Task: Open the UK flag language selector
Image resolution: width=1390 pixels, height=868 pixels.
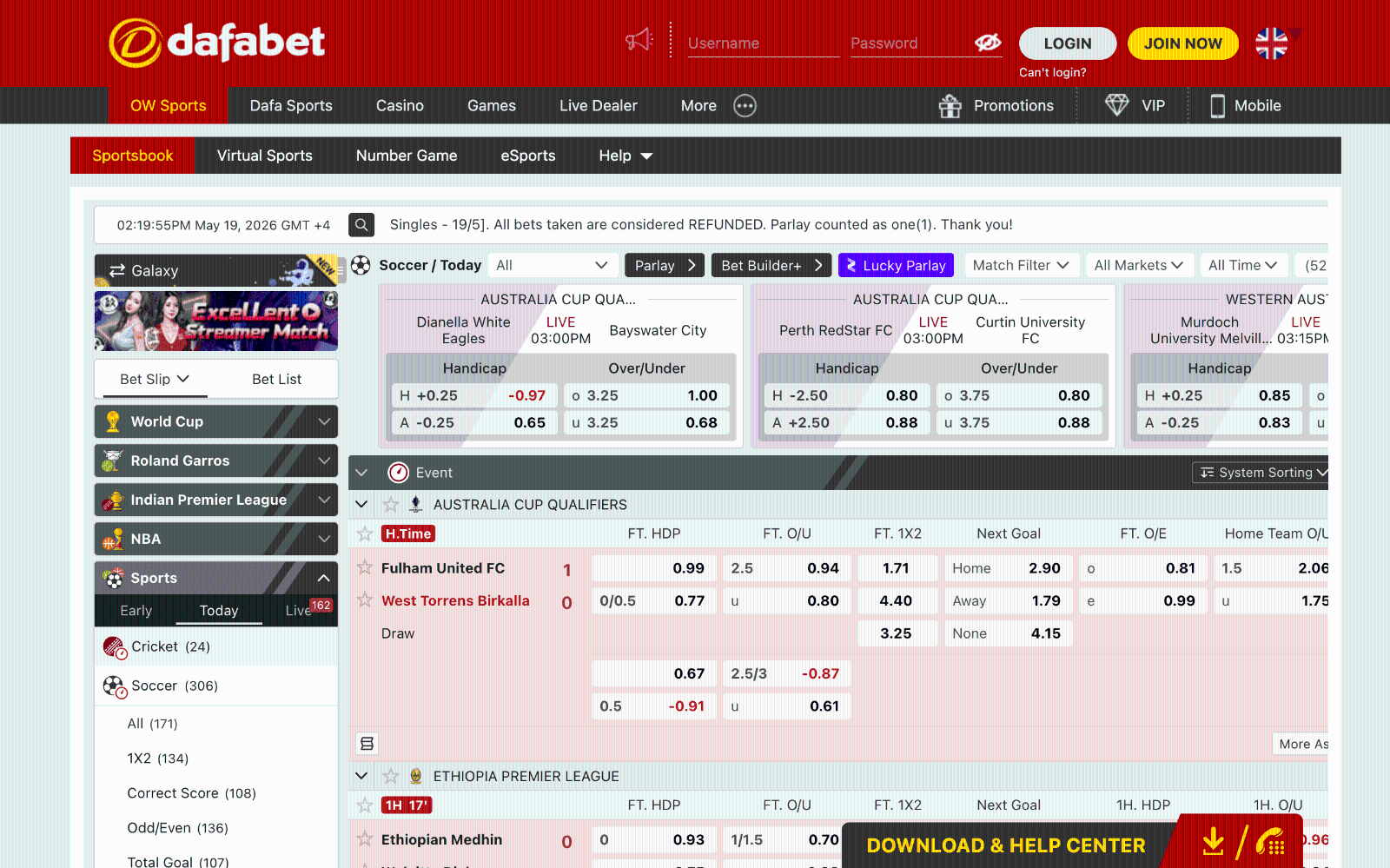Action: [x=1272, y=43]
